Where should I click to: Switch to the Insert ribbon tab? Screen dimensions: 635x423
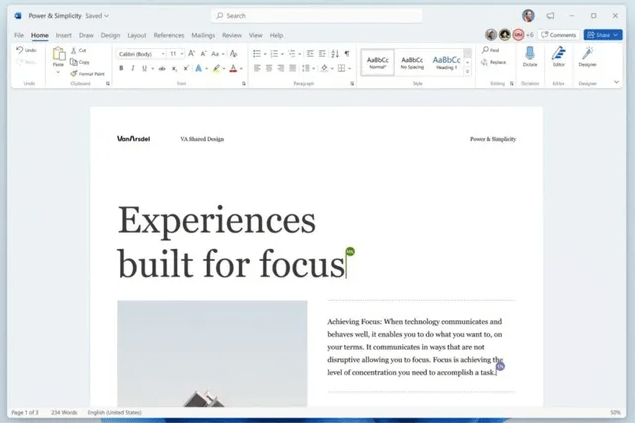pos(64,35)
